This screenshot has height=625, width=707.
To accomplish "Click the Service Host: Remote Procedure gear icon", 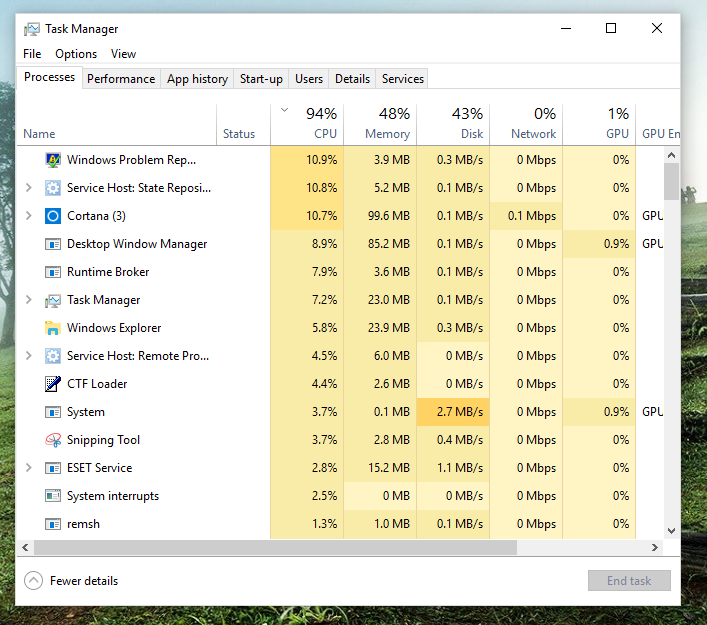I will point(53,356).
